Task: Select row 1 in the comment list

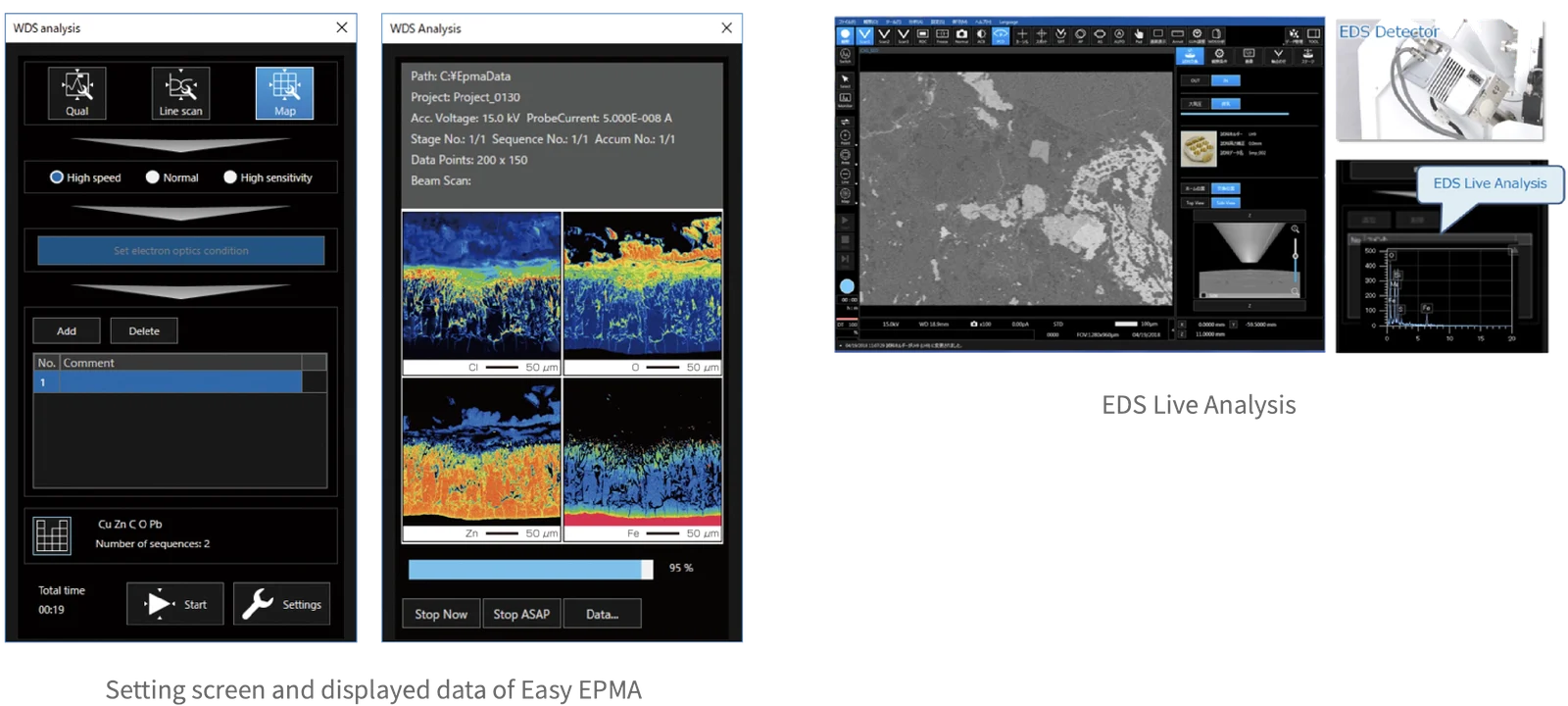Action: 180,382
